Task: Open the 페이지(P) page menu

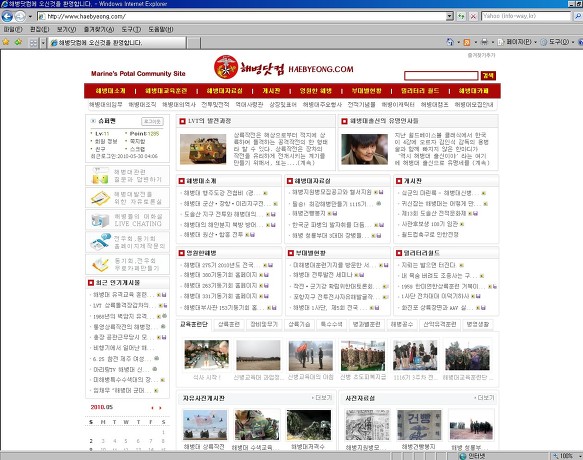Action: click(x=517, y=42)
